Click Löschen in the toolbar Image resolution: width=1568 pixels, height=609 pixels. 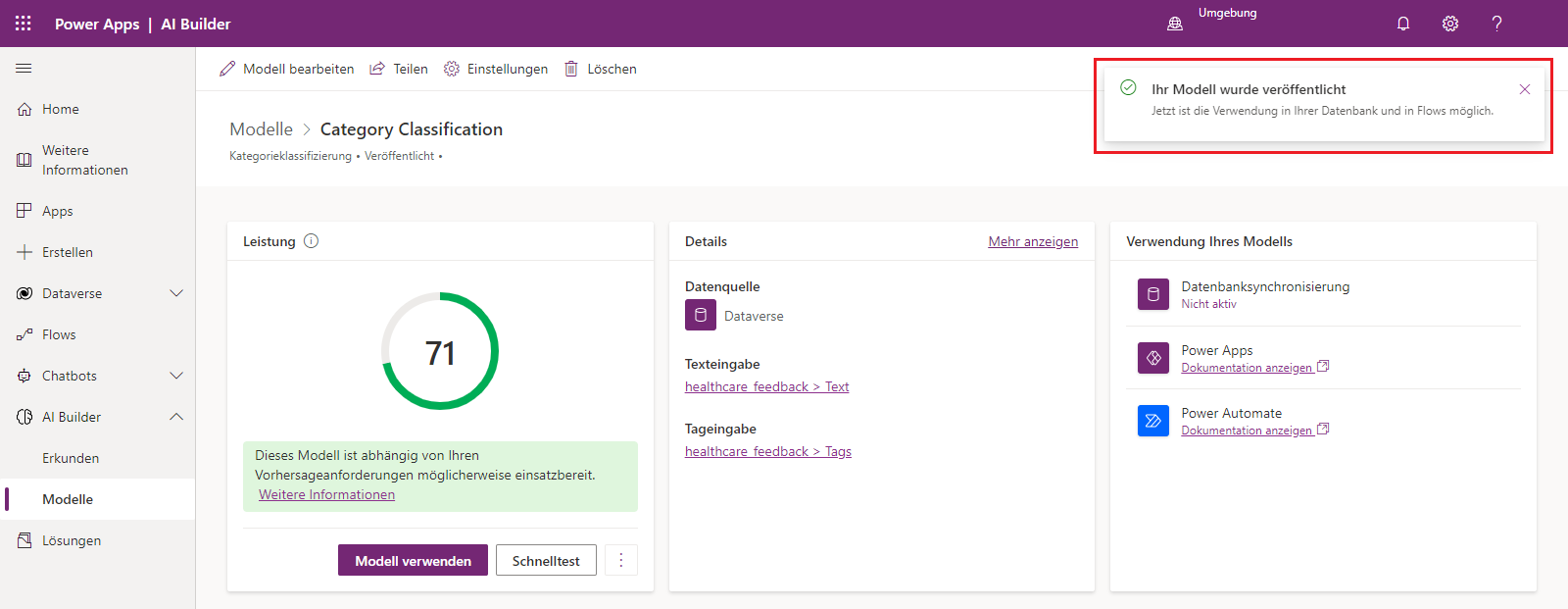tap(601, 69)
